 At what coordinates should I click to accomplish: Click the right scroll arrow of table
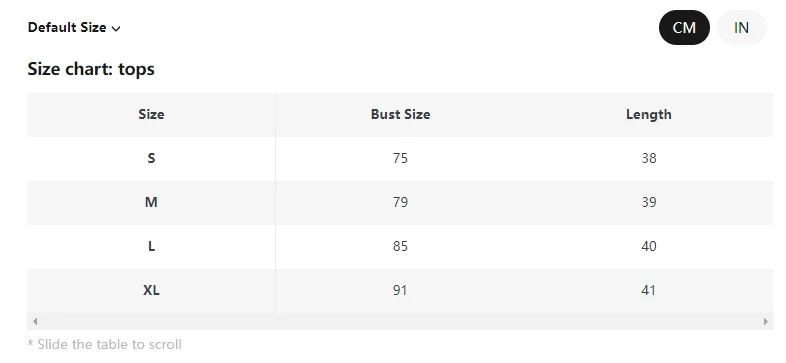click(765, 321)
